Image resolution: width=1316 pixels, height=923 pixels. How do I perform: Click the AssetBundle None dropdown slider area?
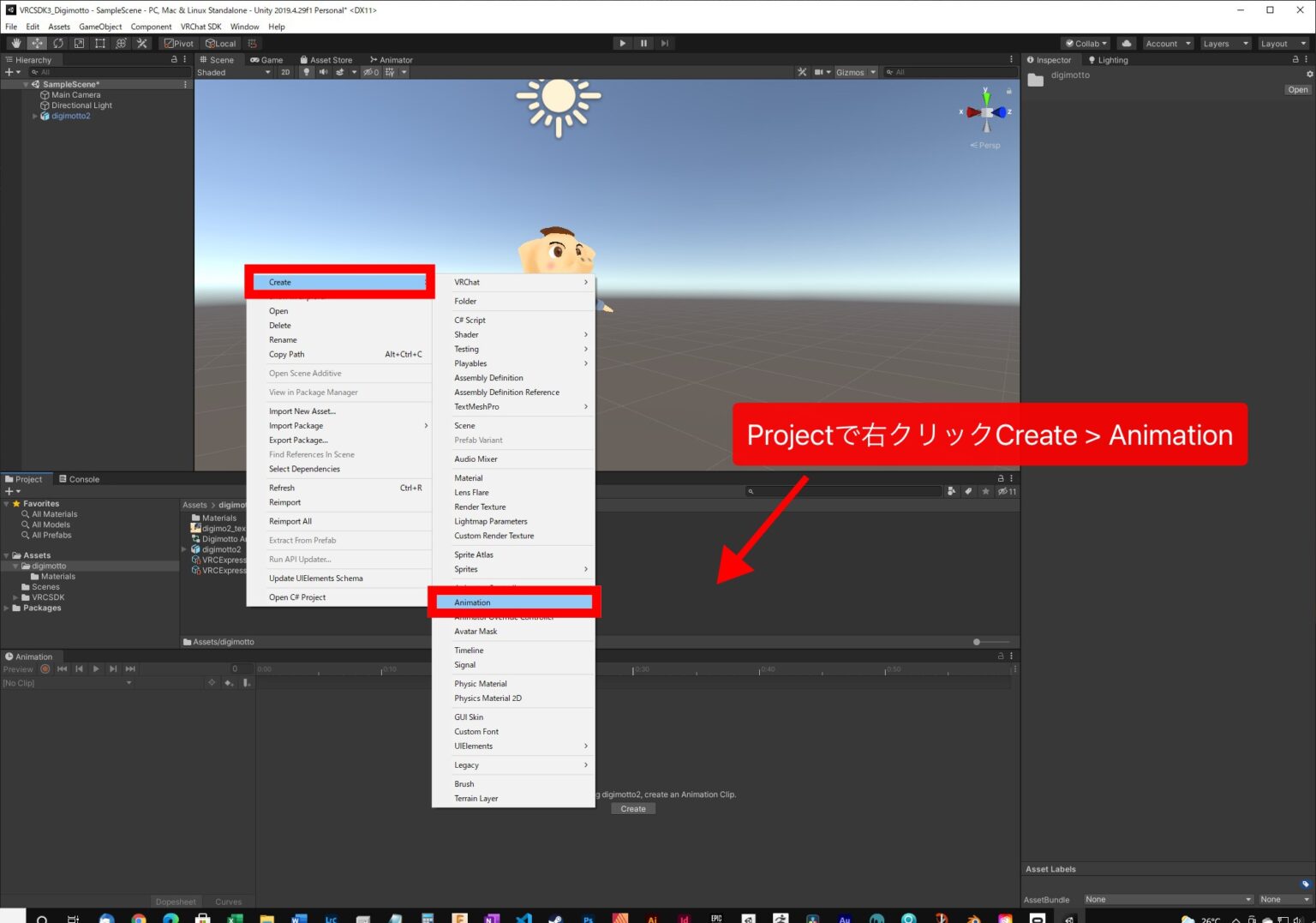click(x=1168, y=899)
